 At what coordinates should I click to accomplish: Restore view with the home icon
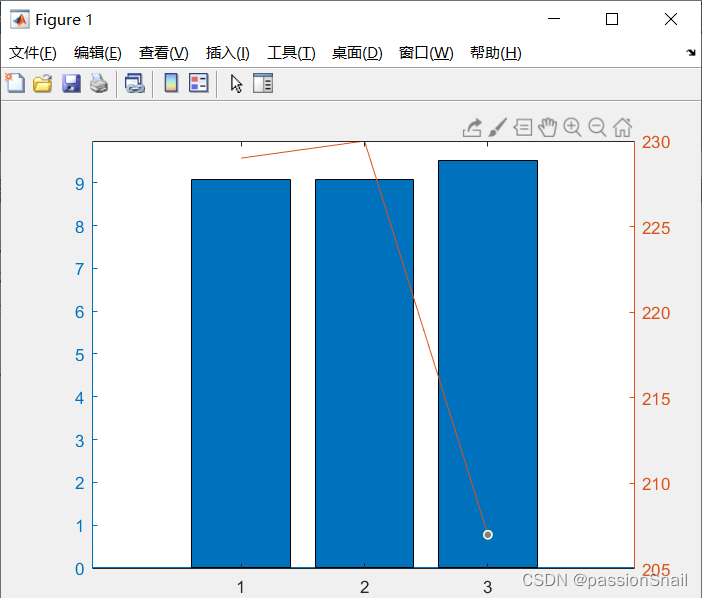pos(622,128)
